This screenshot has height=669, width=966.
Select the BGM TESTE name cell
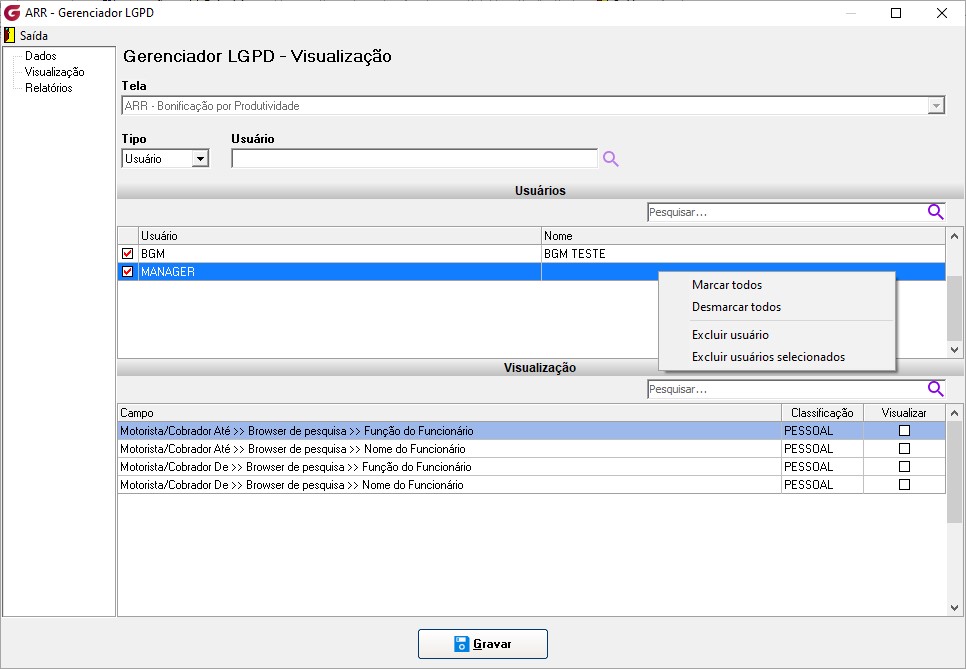click(x=743, y=254)
